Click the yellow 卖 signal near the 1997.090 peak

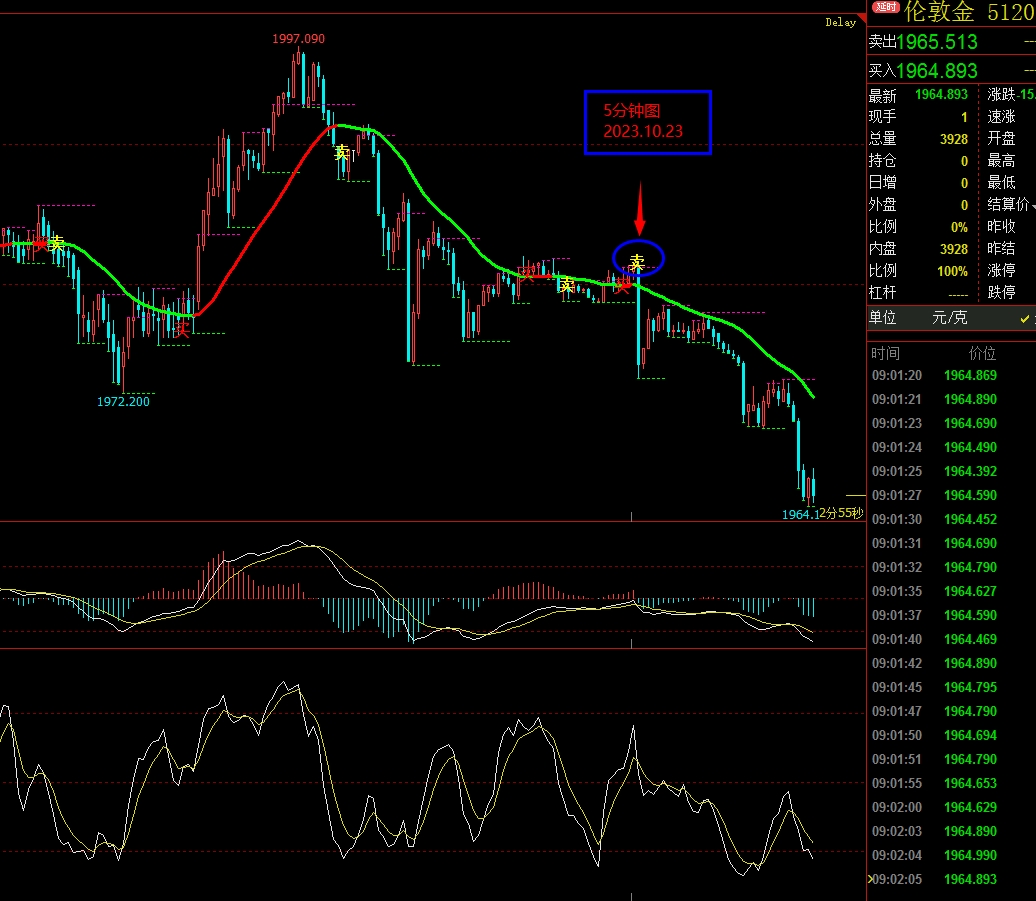pos(342,153)
